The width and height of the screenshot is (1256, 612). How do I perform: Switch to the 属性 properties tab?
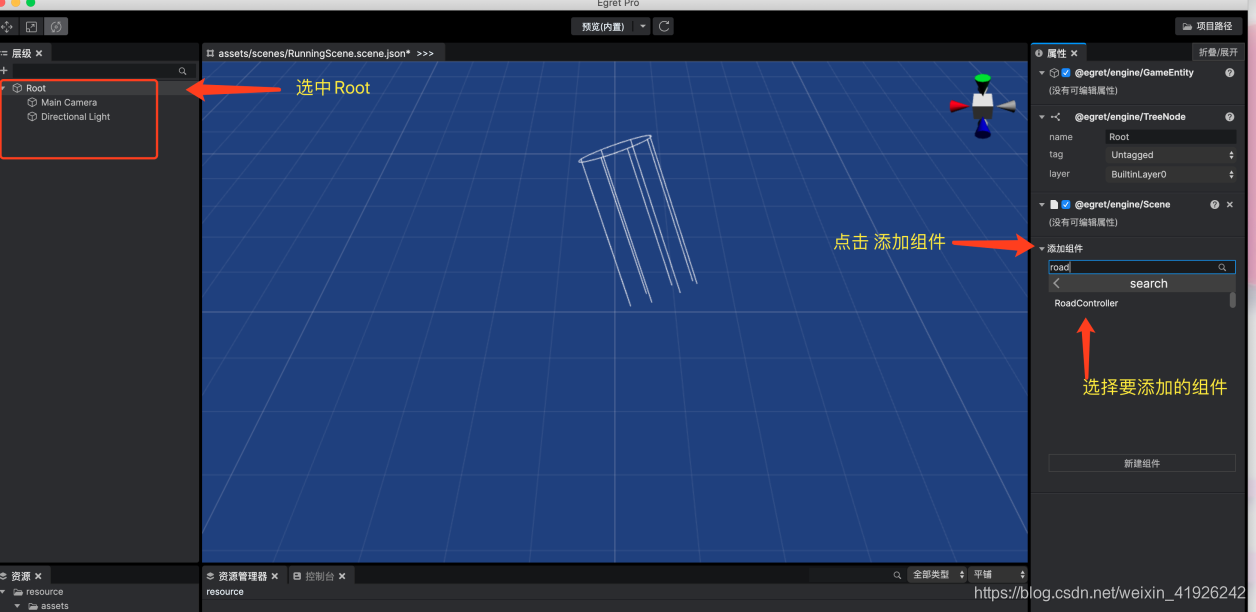(1056, 53)
